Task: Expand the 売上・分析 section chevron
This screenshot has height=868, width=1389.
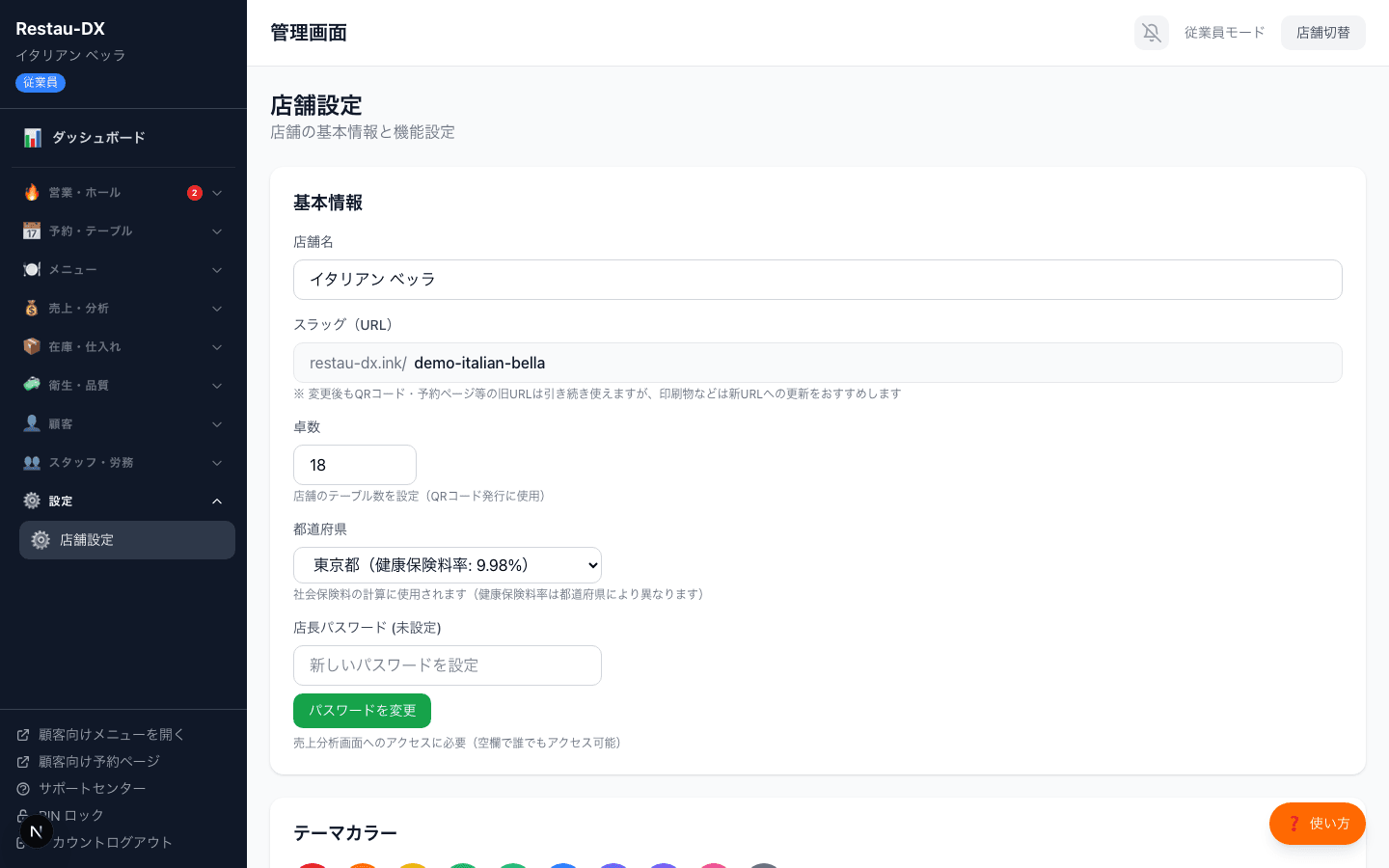Action: (x=217, y=309)
